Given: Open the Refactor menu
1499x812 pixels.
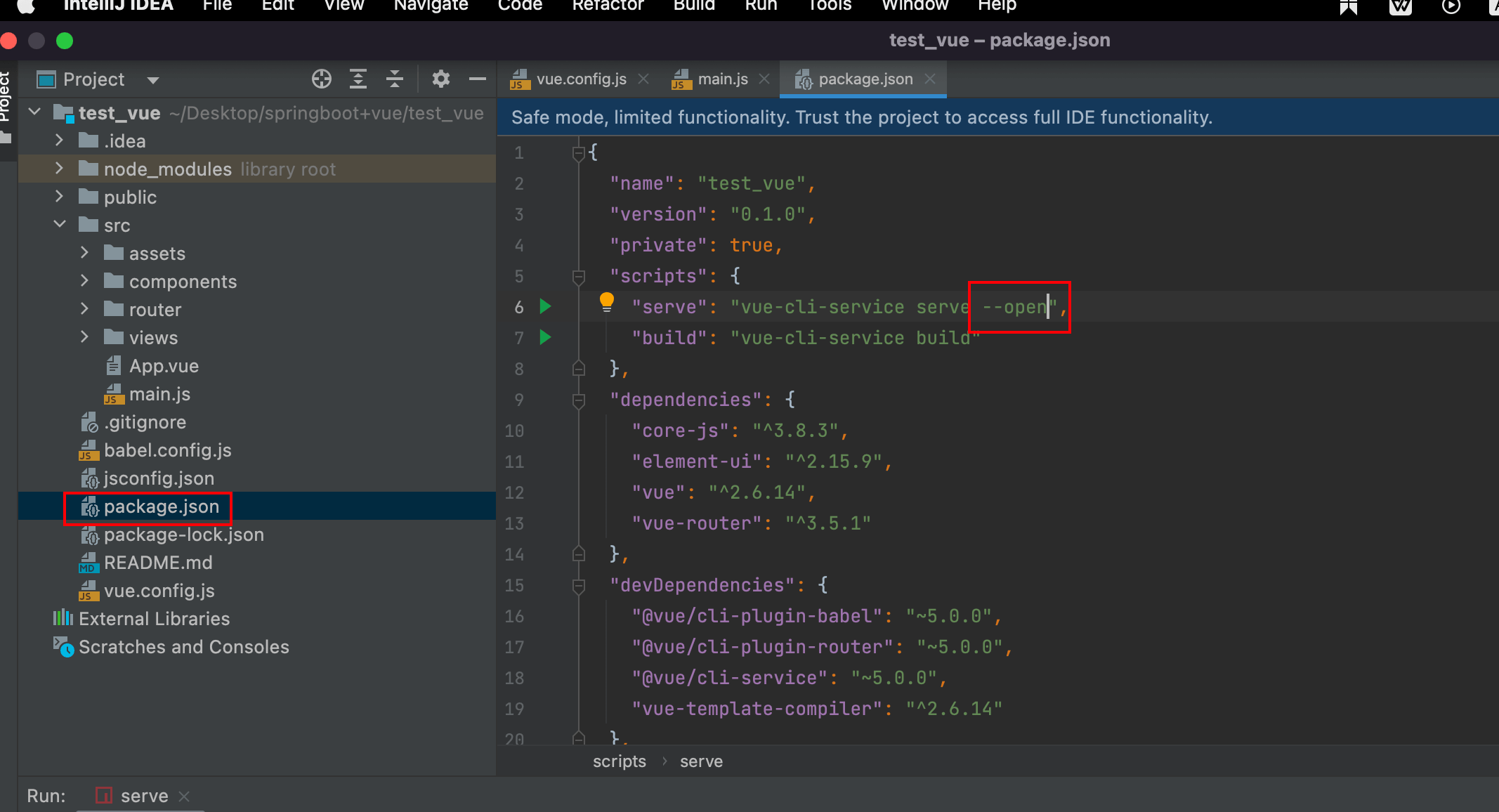Looking at the screenshot, I should click(x=608, y=6).
